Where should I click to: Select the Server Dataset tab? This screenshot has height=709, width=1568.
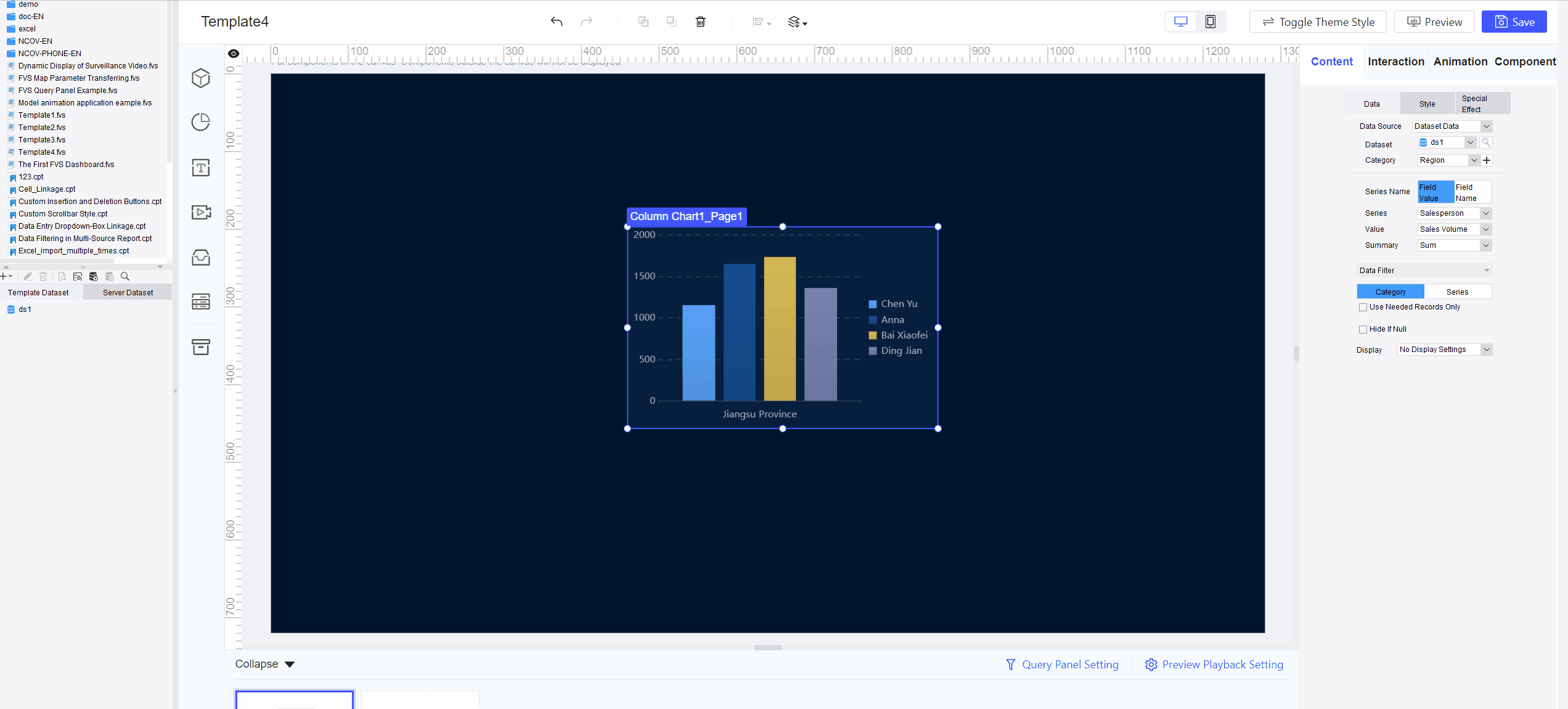[x=128, y=293]
